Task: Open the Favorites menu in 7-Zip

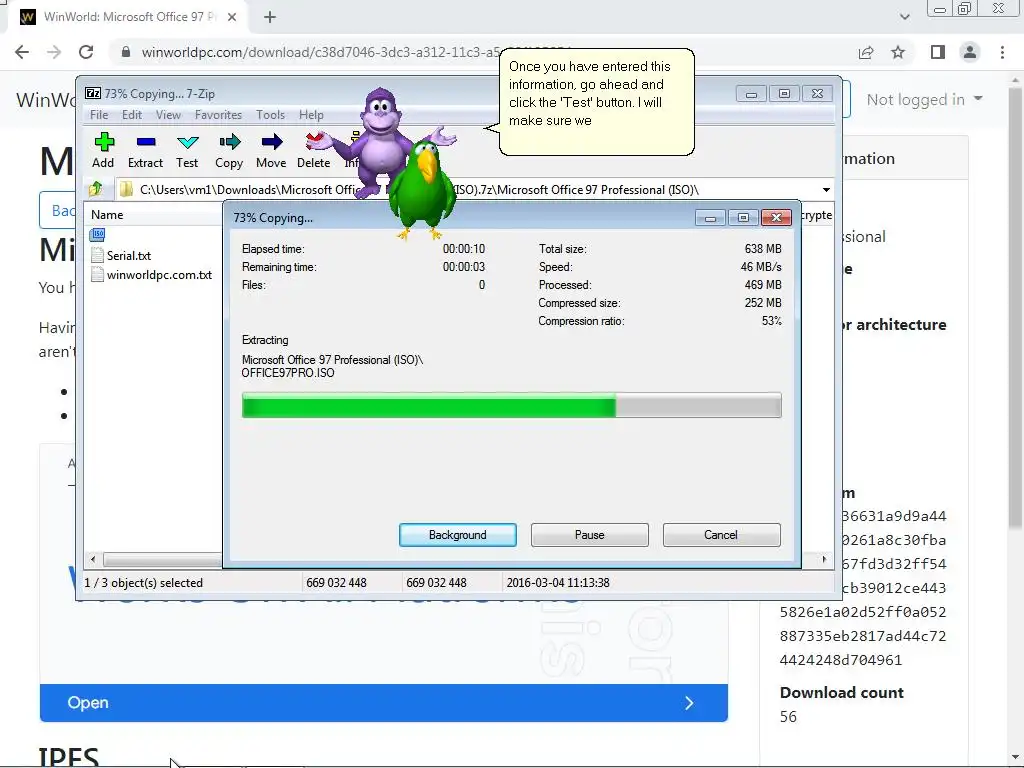Action: point(218,115)
